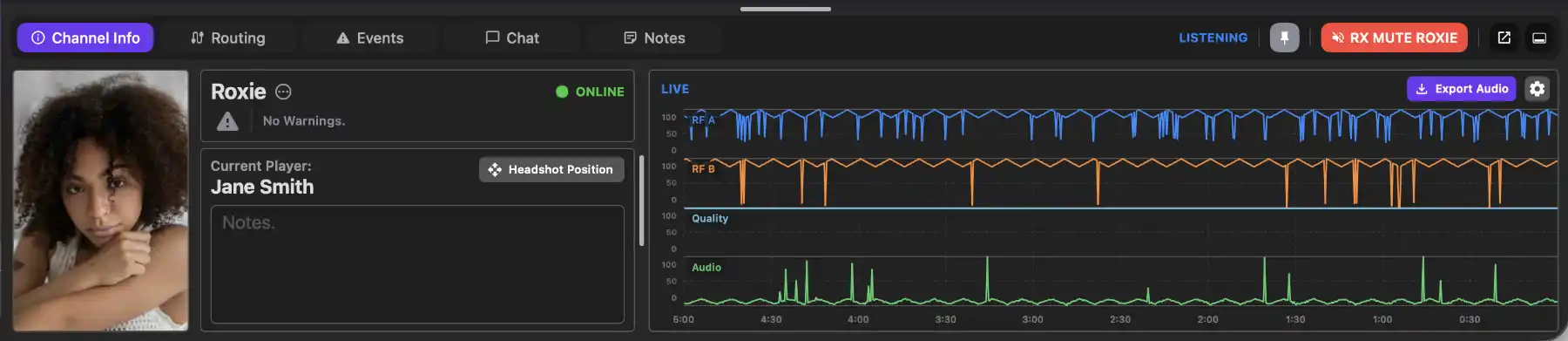
Task: Click the Export Audio button
Action: [1462, 89]
